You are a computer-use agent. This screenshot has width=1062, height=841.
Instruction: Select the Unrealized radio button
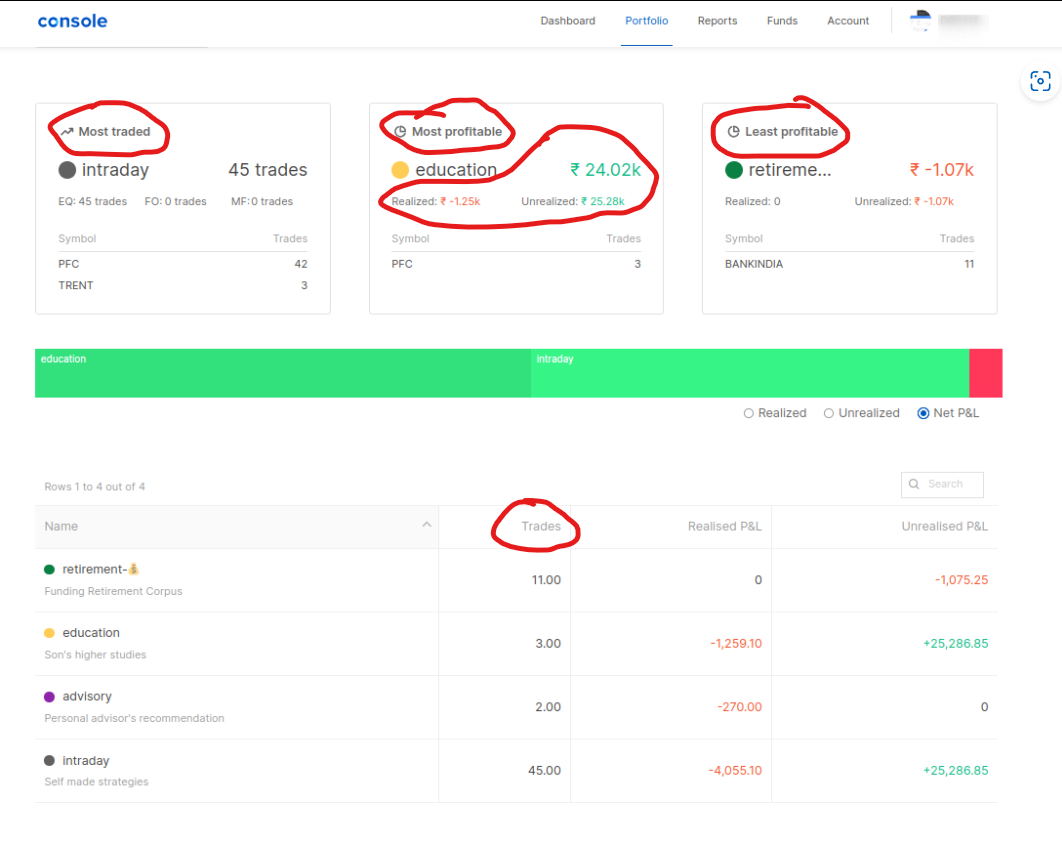click(829, 413)
